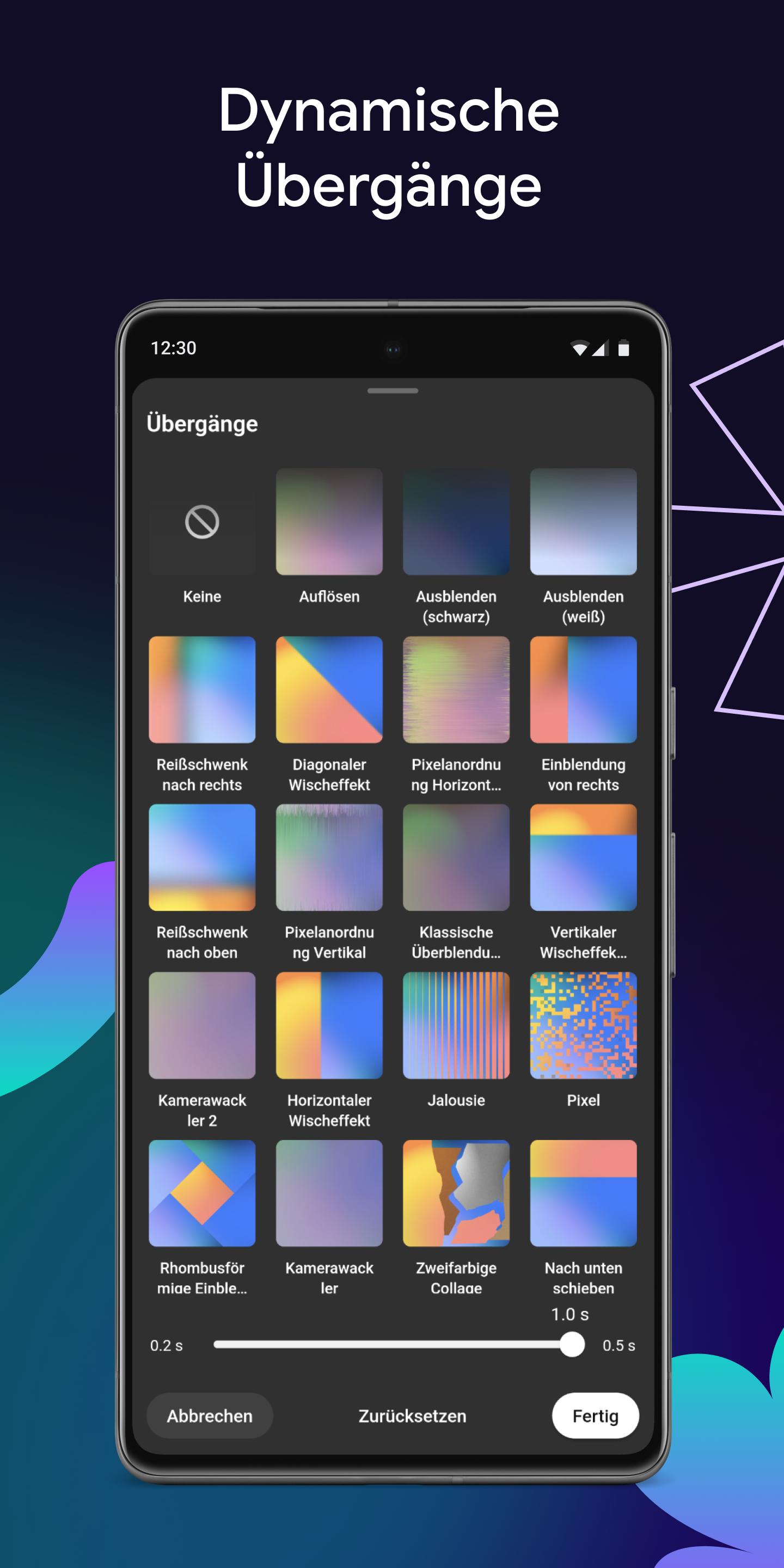The width and height of the screenshot is (784, 1568).
Task: Choose Reißschwenk nach oben transition
Action: pyautogui.click(x=202, y=857)
